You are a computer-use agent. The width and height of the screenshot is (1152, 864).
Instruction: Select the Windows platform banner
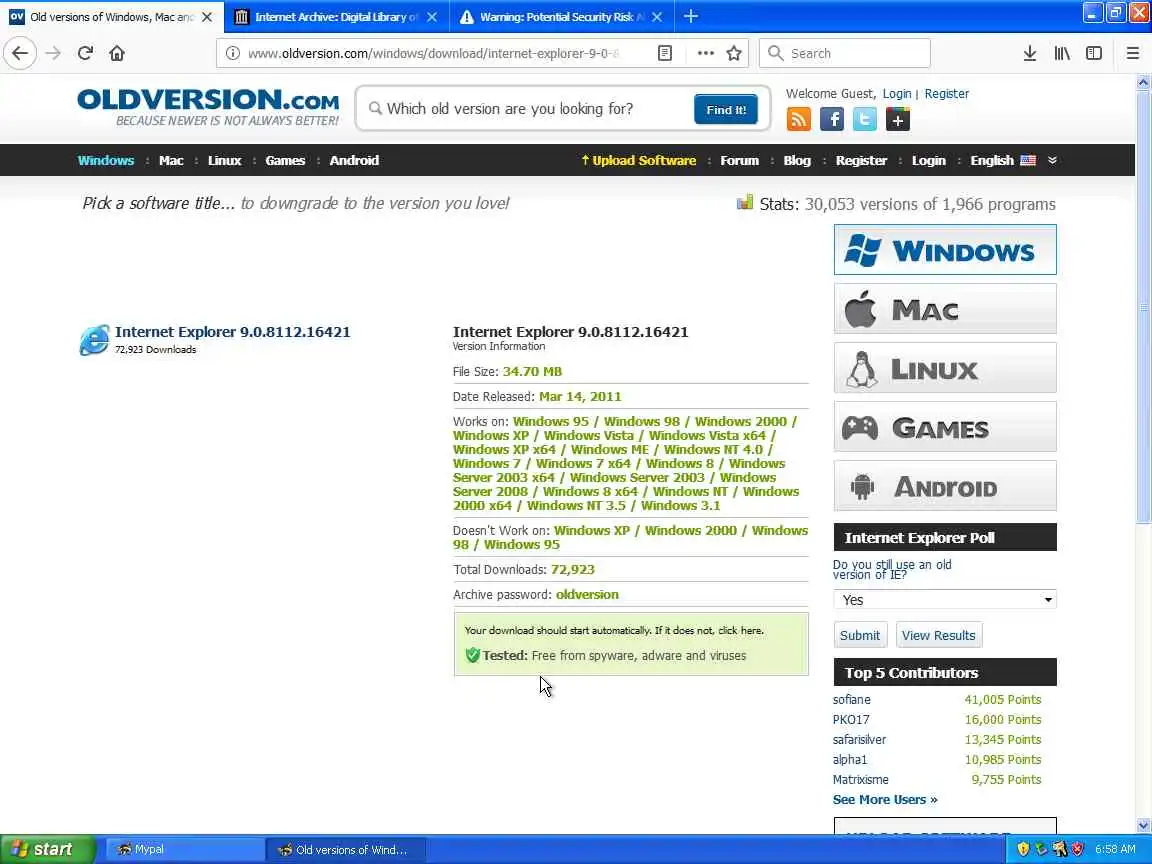tap(945, 250)
